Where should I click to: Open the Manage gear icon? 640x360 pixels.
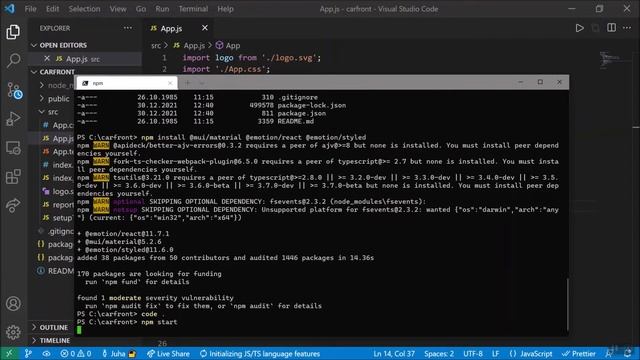(13, 332)
